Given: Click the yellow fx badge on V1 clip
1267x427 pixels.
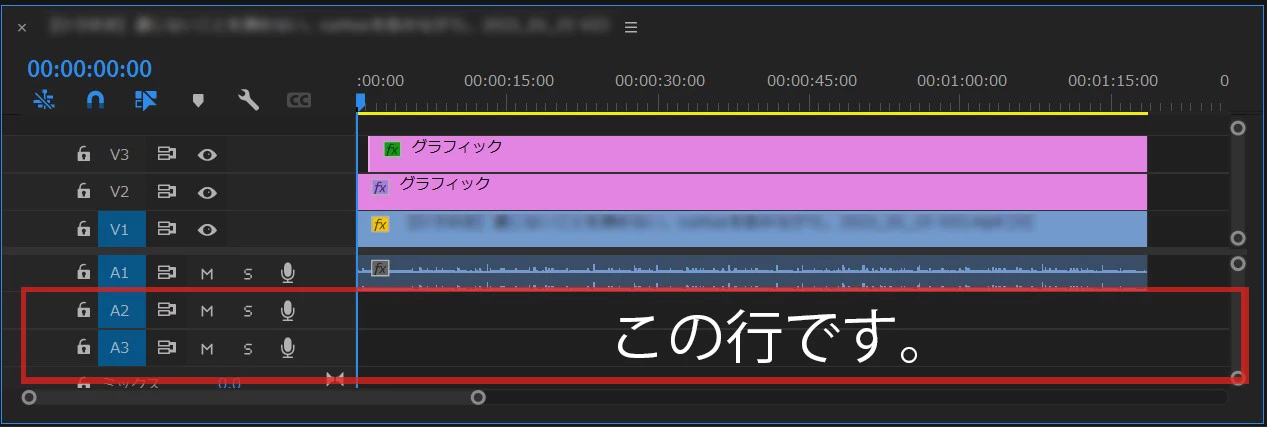Looking at the screenshot, I should click(x=380, y=224).
